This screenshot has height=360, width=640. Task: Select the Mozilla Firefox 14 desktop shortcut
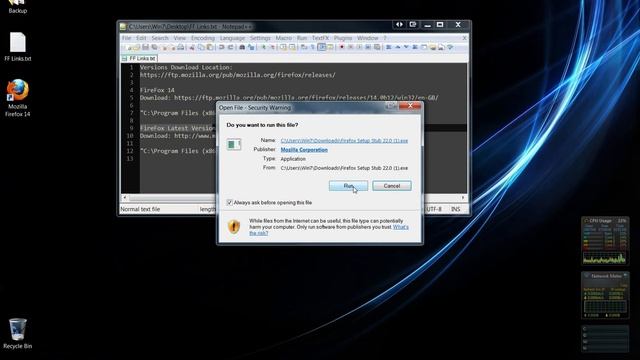click(18, 98)
